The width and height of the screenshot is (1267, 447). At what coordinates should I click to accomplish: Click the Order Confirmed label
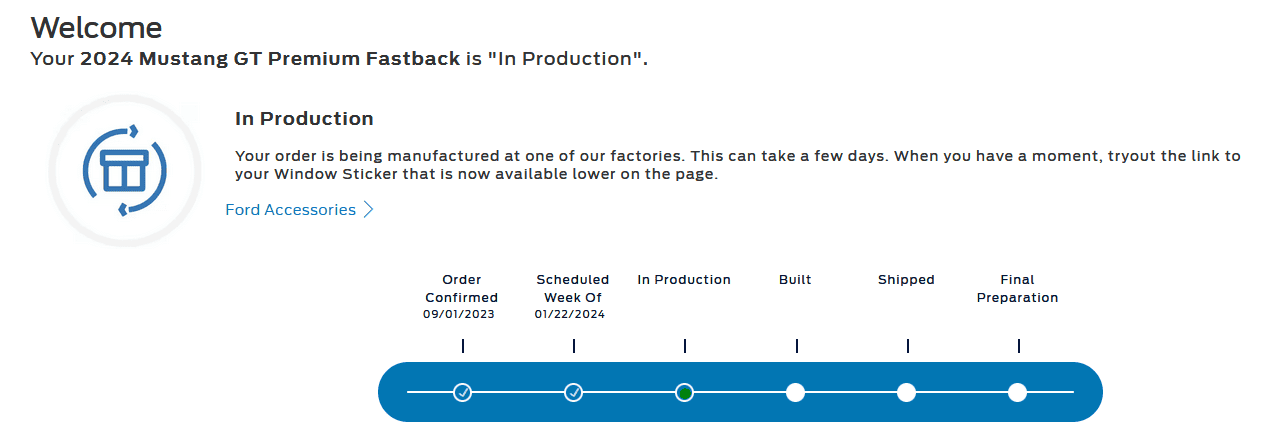click(461, 289)
